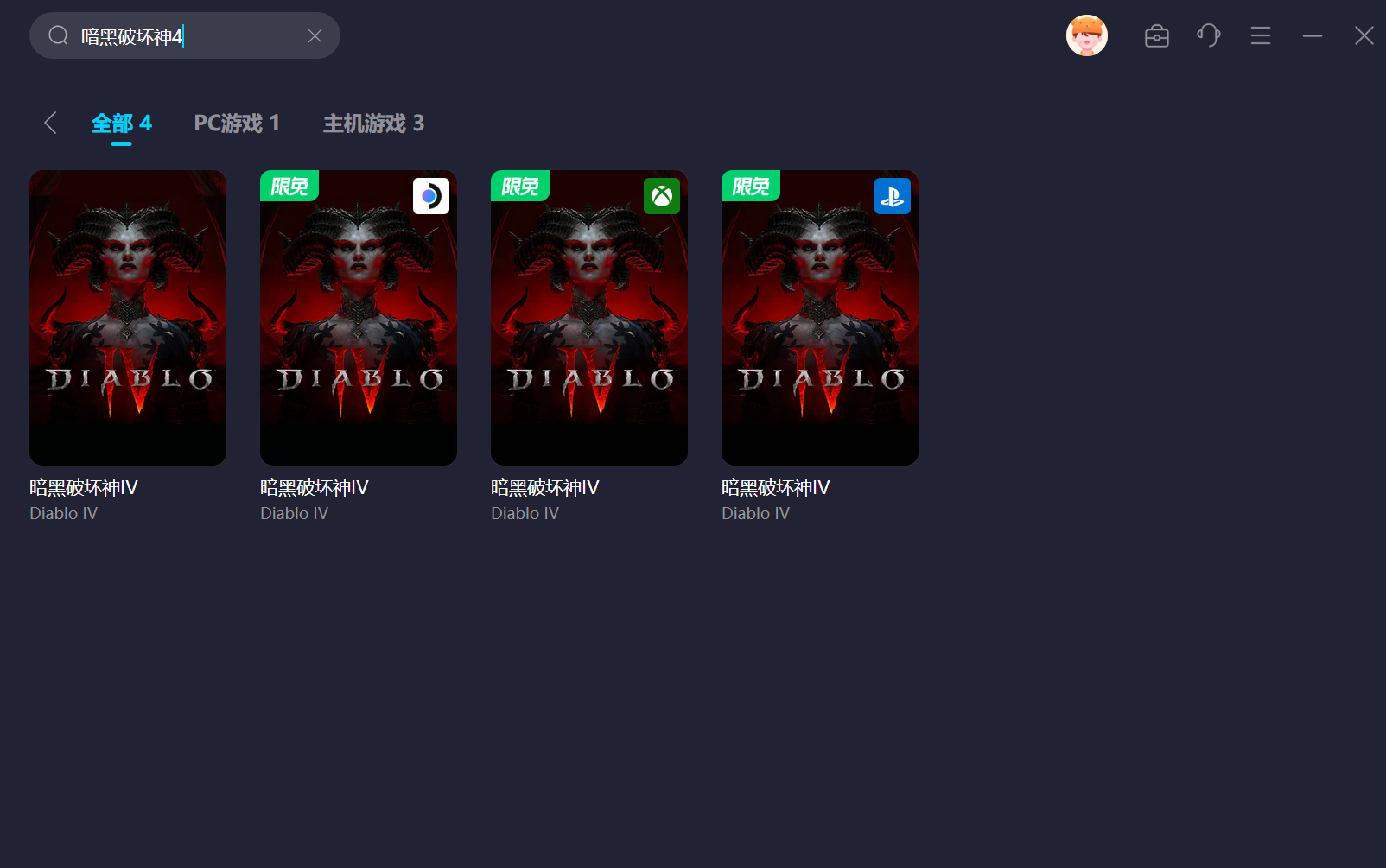This screenshot has width=1386, height=868.
Task: Click the Steam platform icon on cover
Action: (430, 196)
